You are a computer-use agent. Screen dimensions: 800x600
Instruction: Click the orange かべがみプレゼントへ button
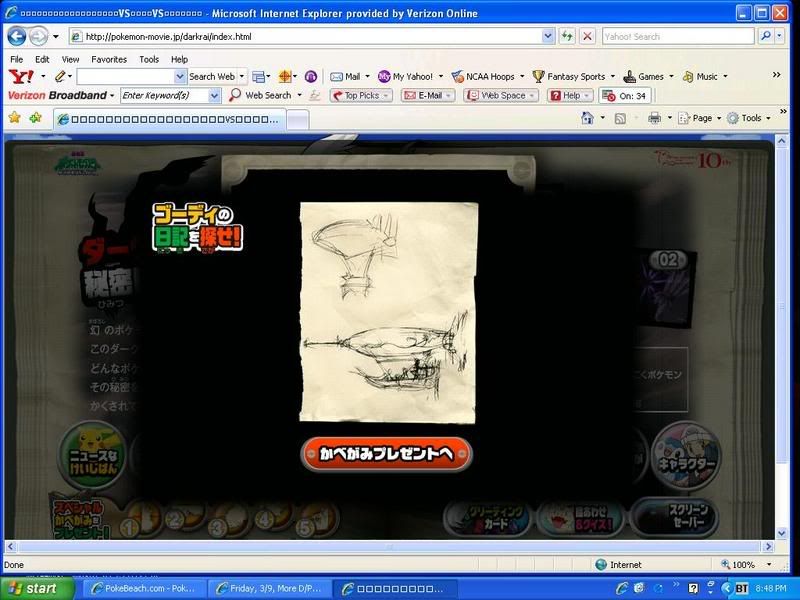(x=386, y=454)
